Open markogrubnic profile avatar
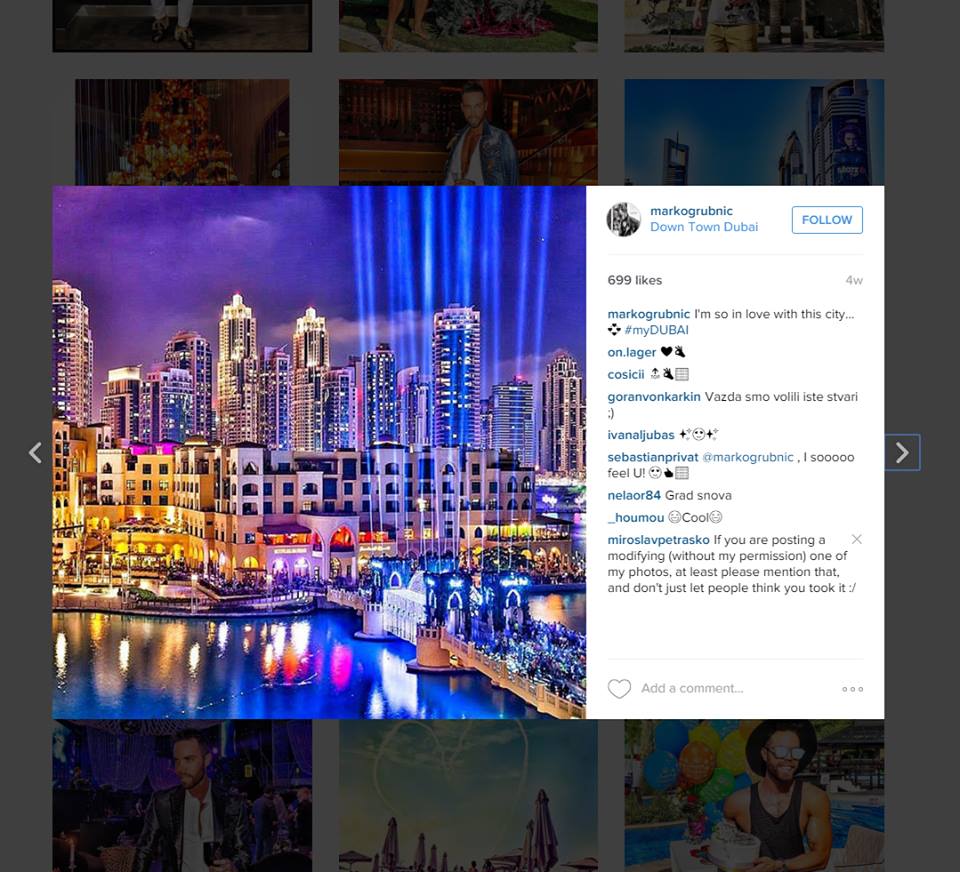Screen dimensions: 960x872 pos(623,219)
